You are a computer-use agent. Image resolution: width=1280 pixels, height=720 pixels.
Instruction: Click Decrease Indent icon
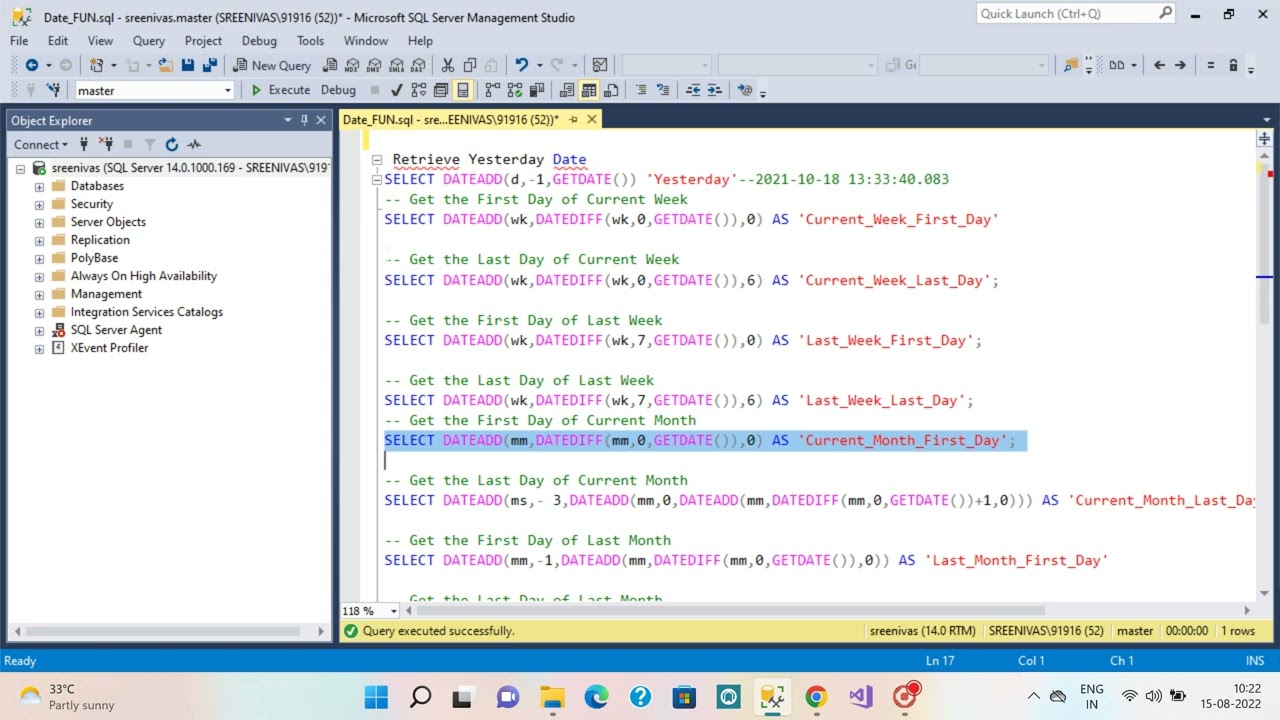pos(692,90)
